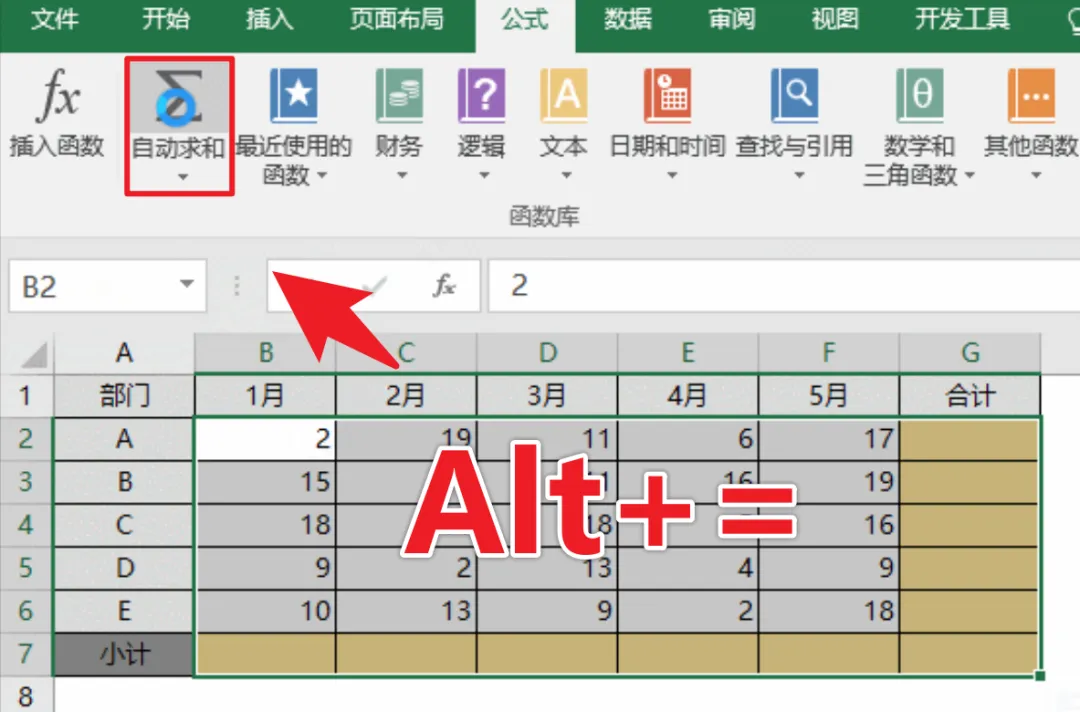Screen dimensions: 1080x712
Task: Click the AutoSum (自动求和) sigma icon
Action: 178,97
